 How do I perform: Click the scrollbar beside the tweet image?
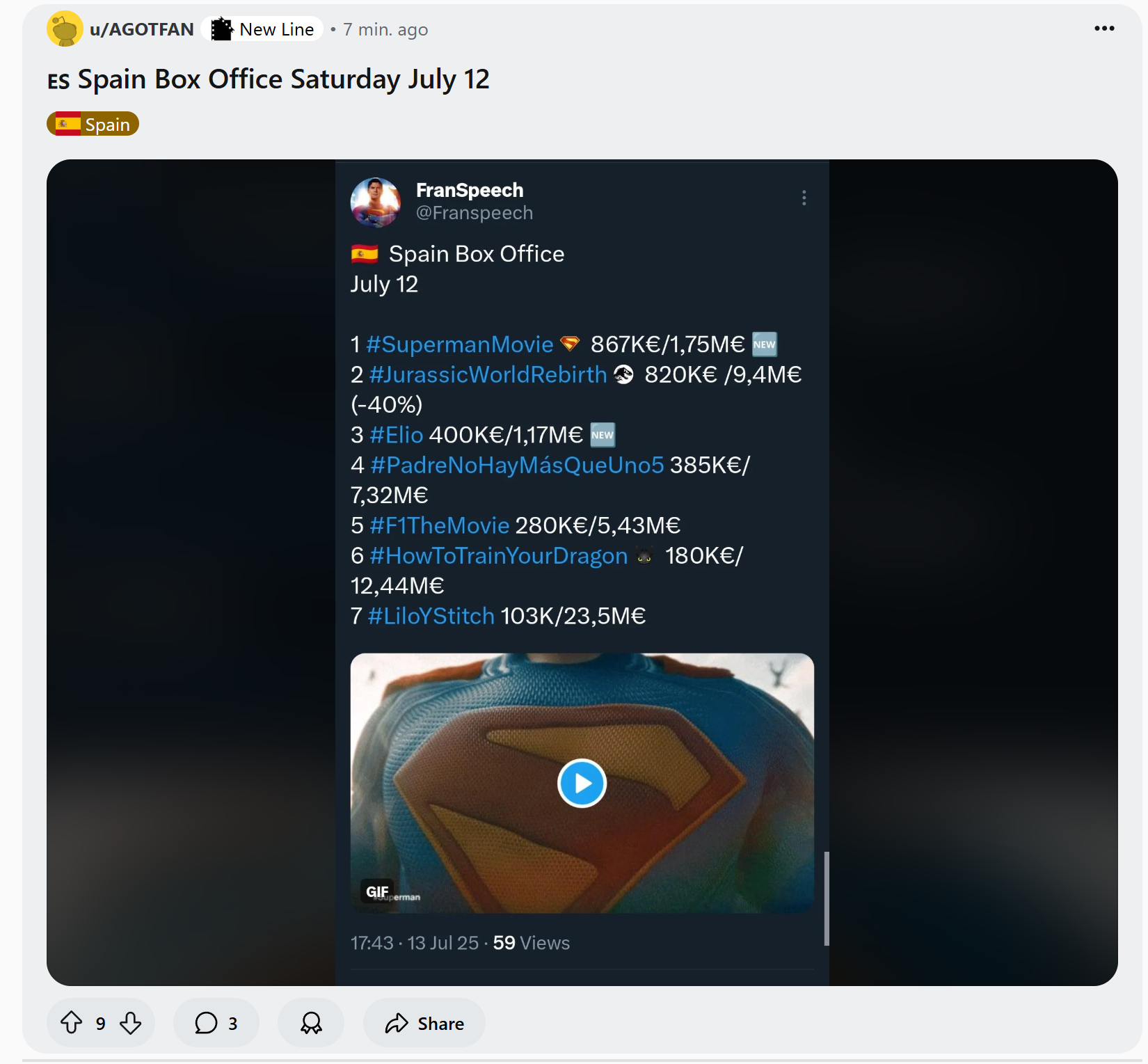[x=827, y=898]
